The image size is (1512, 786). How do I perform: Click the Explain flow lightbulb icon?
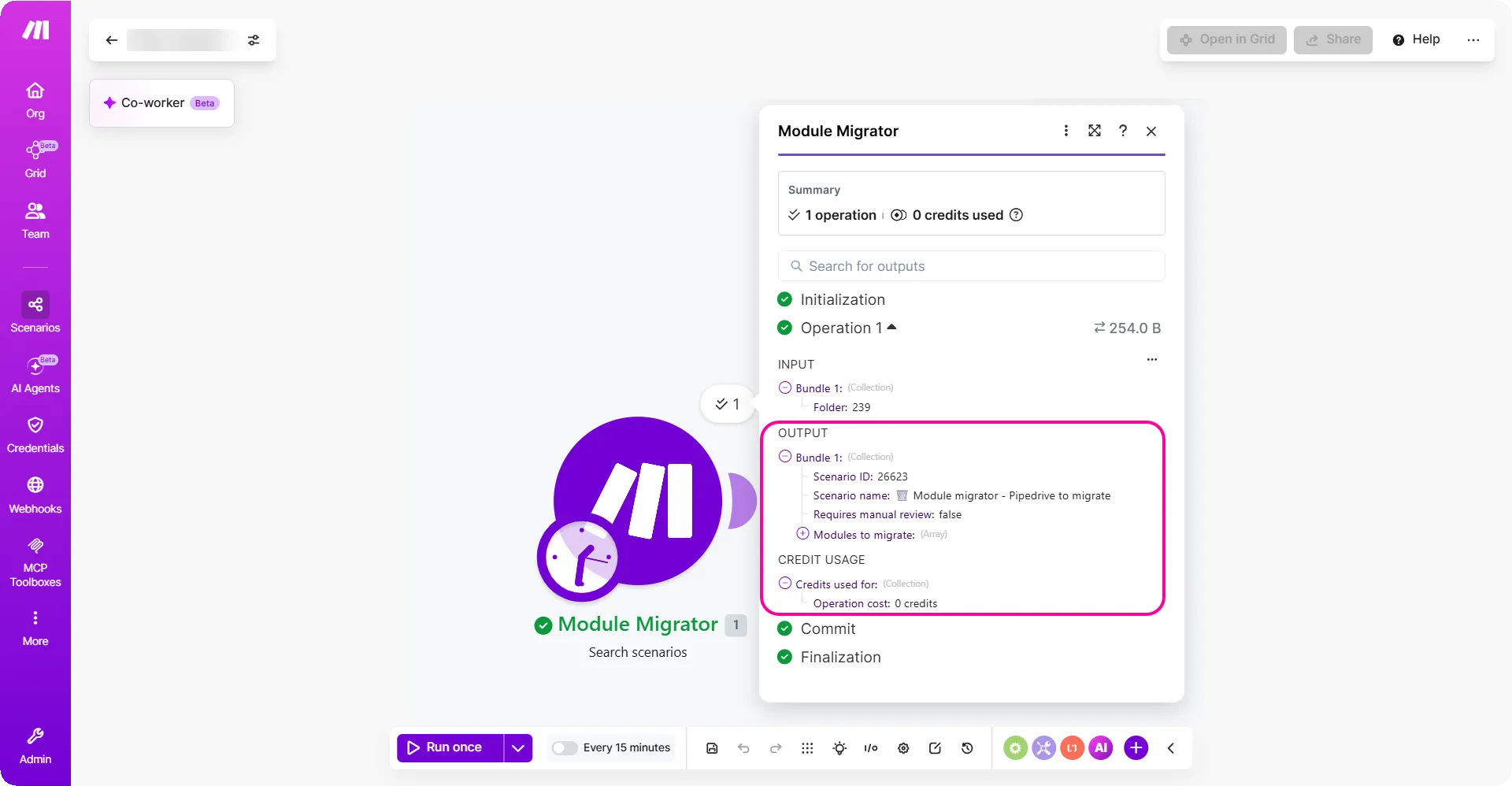click(839, 748)
